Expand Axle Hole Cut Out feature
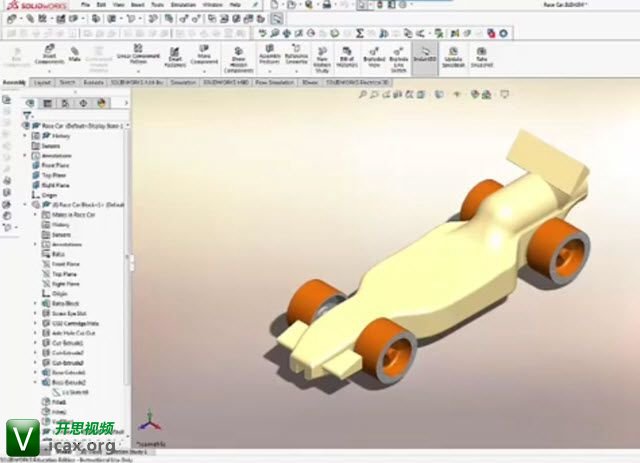640x463 pixels. (35, 333)
